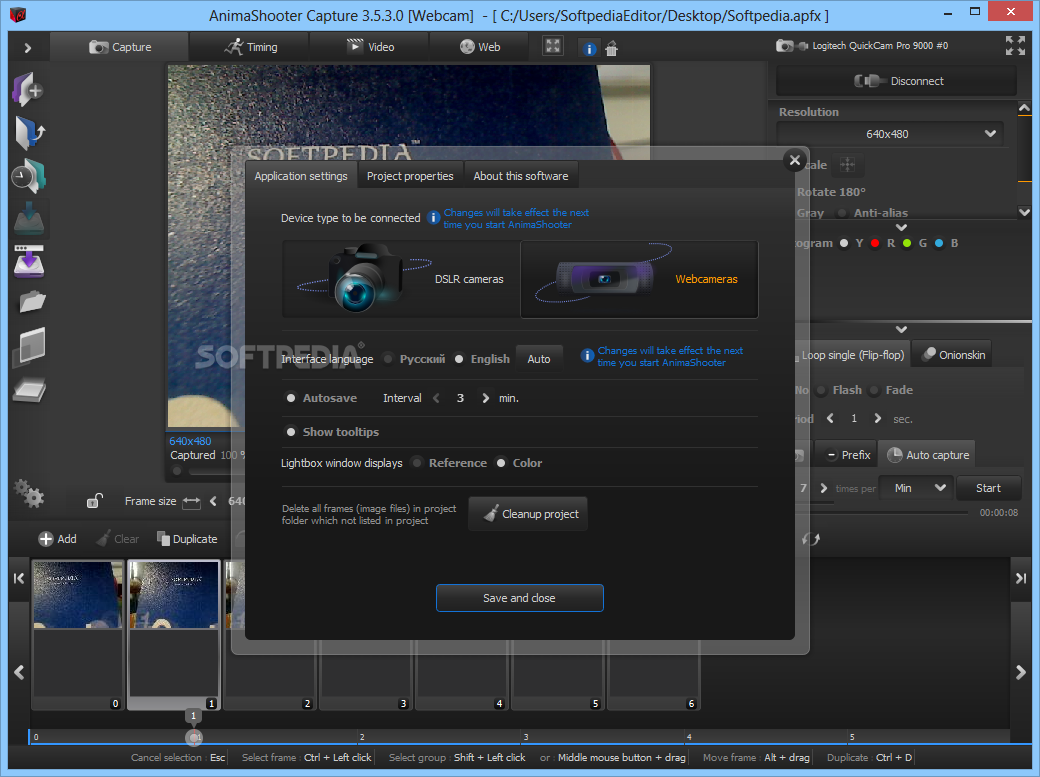1040x777 pixels.
Task: Click the lightbox frame icon in sidebar
Action: (x=29, y=346)
